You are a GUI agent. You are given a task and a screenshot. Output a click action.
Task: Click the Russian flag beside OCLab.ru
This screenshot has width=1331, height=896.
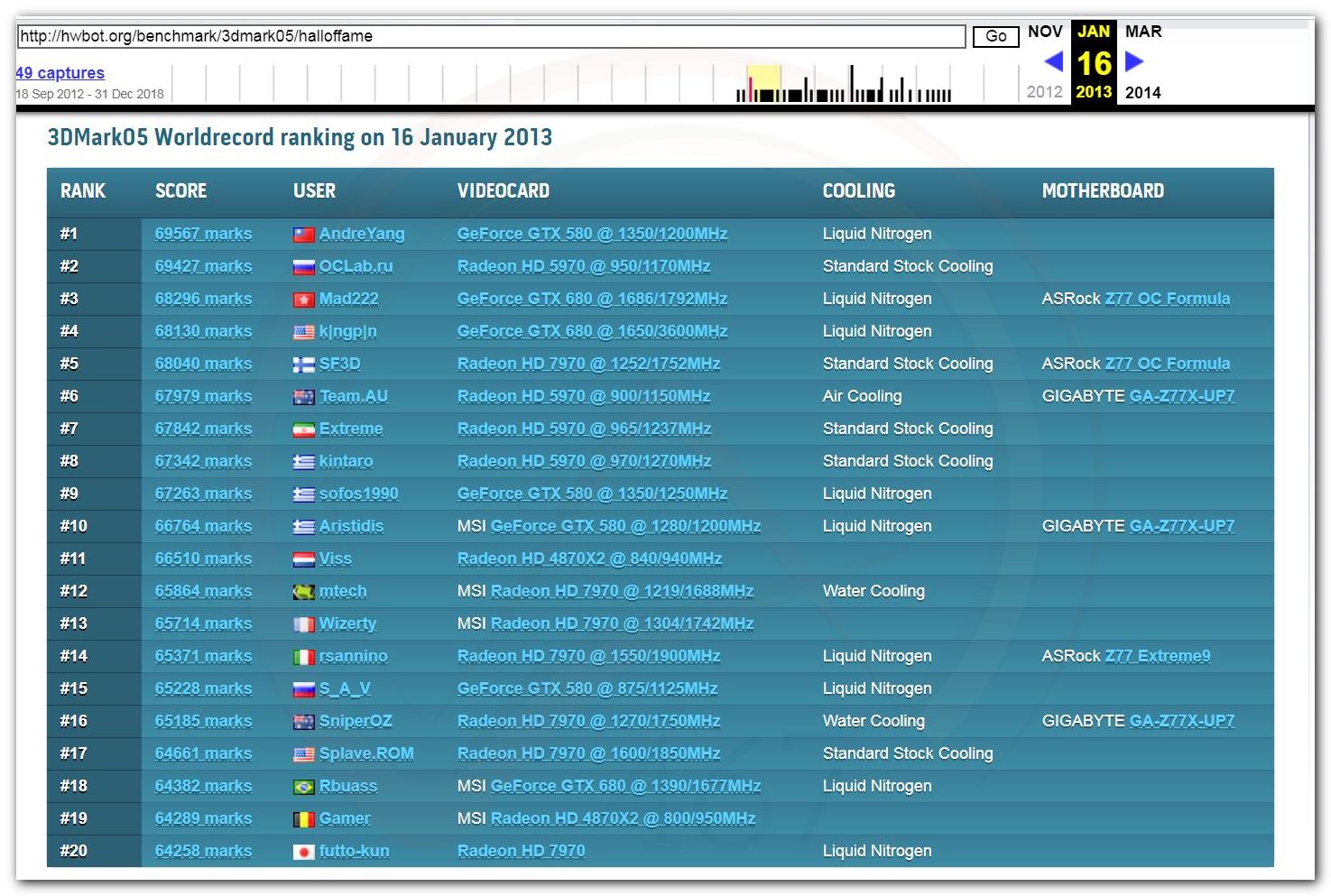point(304,267)
